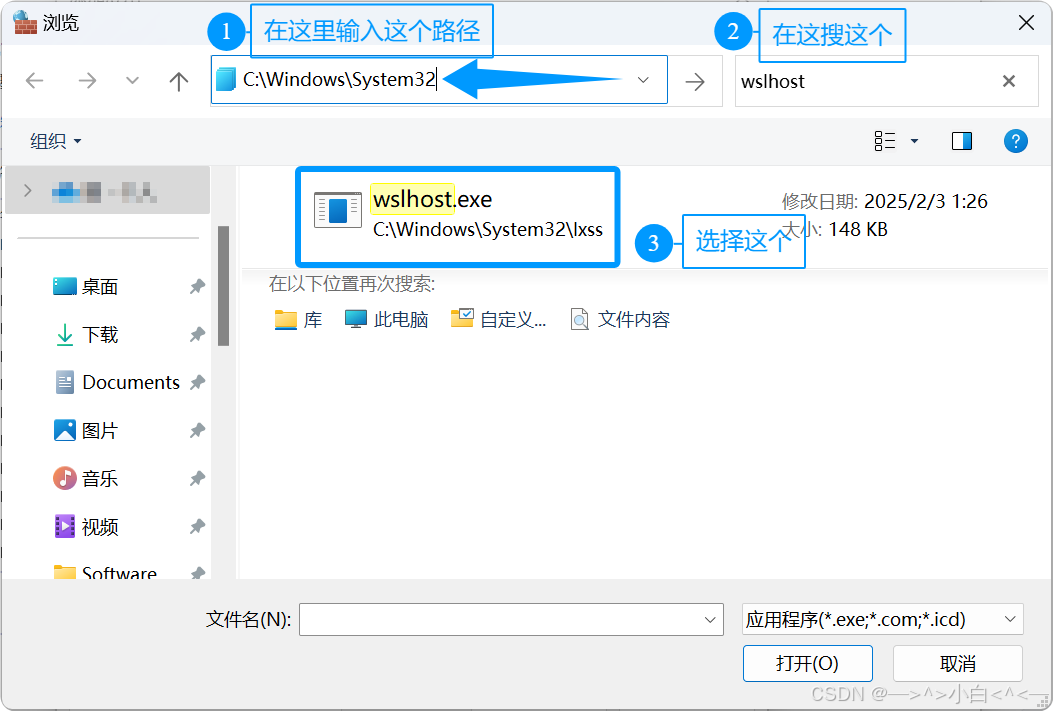Image resolution: width=1053 pixels, height=711 pixels.
Task: Click the 文件名 input field
Action: point(511,619)
